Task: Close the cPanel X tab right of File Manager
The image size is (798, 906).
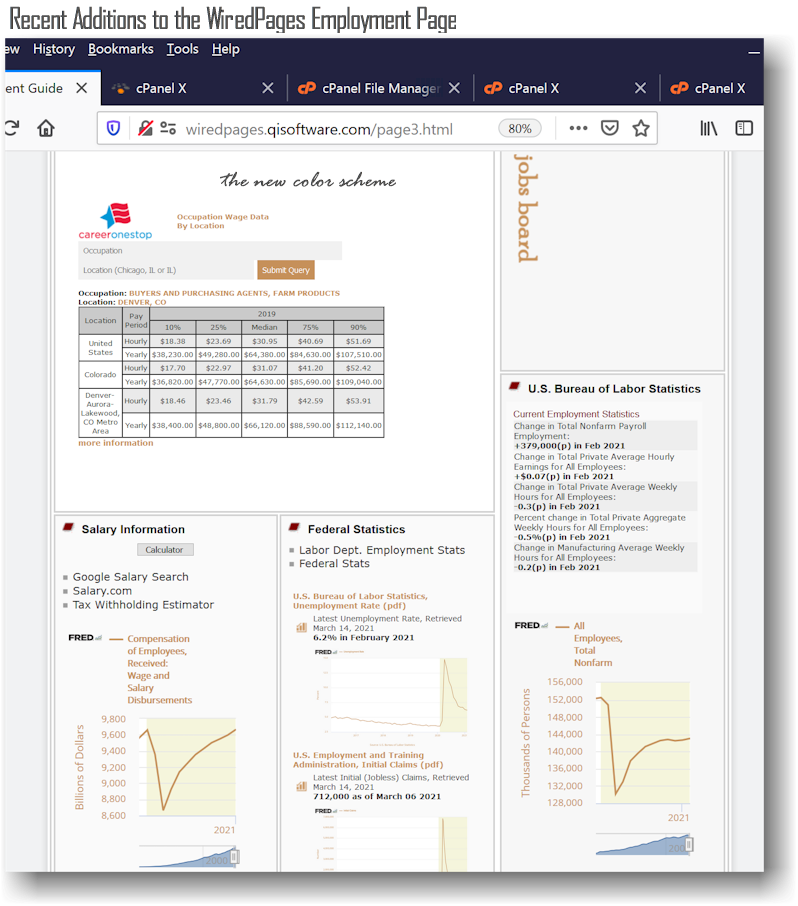Action: pyautogui.click(x=640, y=88)
